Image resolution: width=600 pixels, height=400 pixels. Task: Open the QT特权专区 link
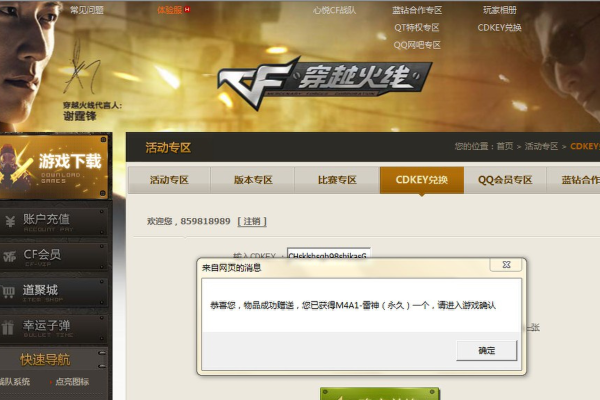[417, 28]
